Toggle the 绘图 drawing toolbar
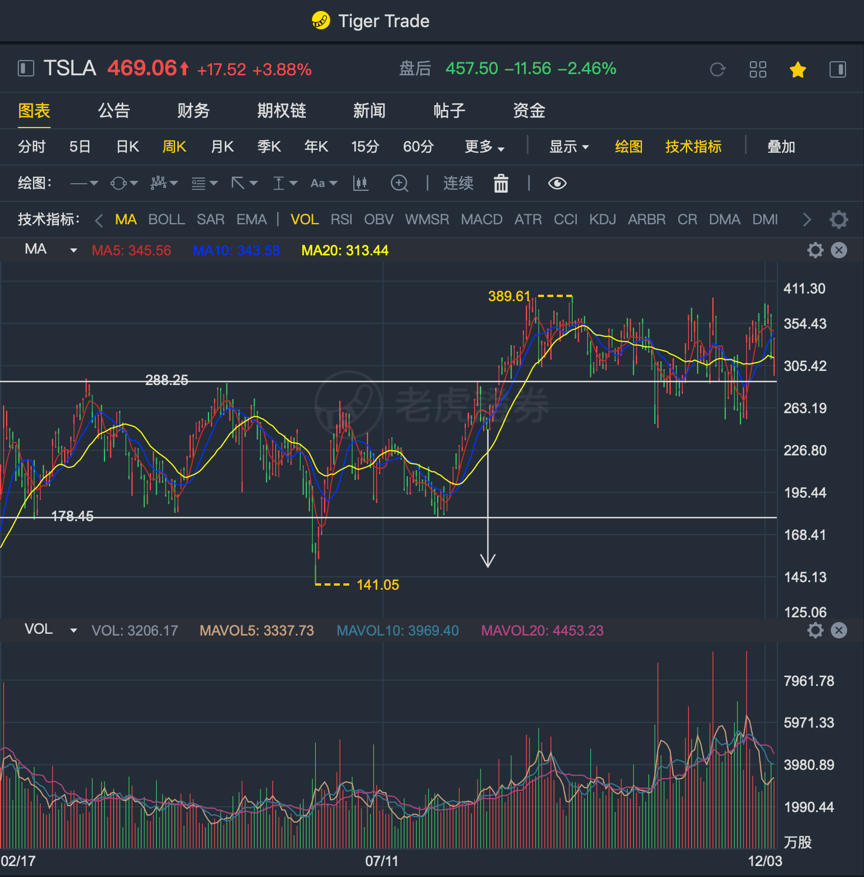This screenshot has height=877, width=864. click(629, 147)
